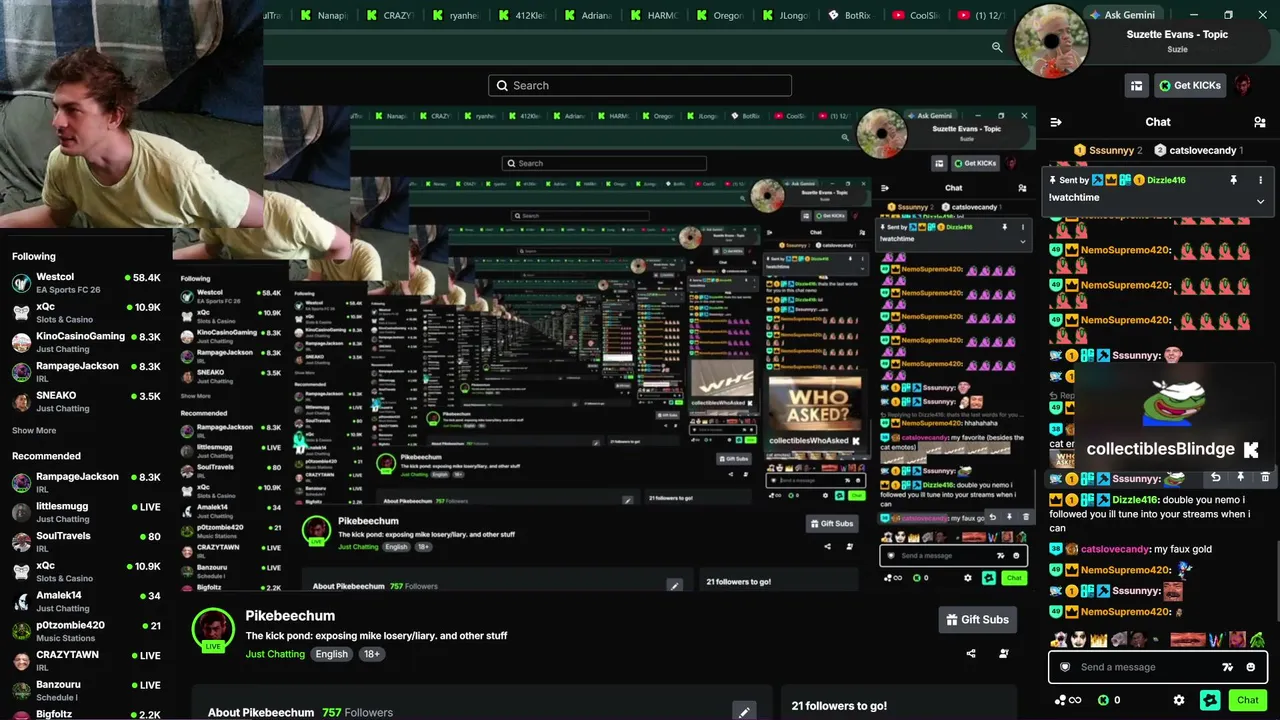
Task: Open CRAZYTAWN recommended channel
Action: tap(85, 661)
